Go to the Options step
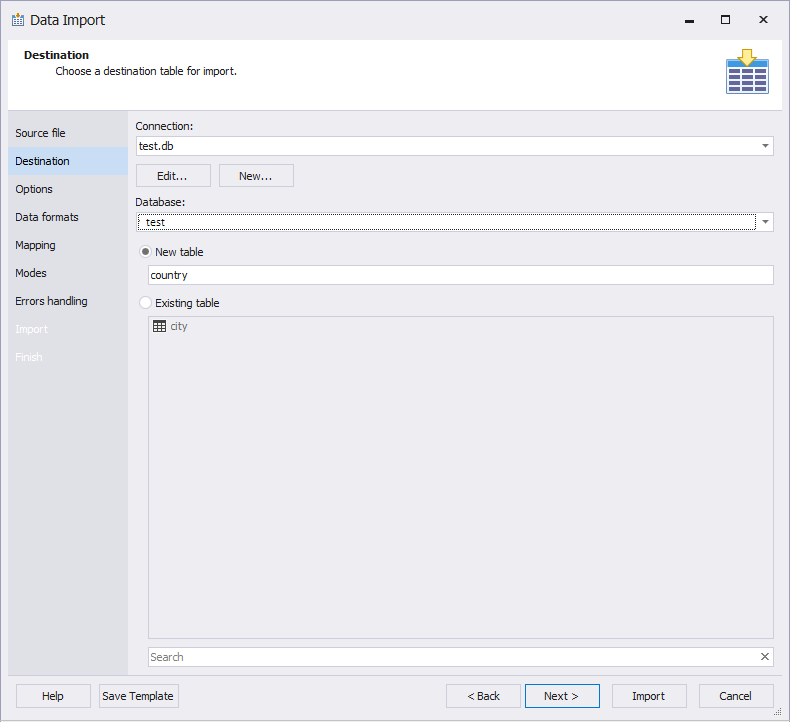Viewport: 790px width, 722px height. [68, 189]
